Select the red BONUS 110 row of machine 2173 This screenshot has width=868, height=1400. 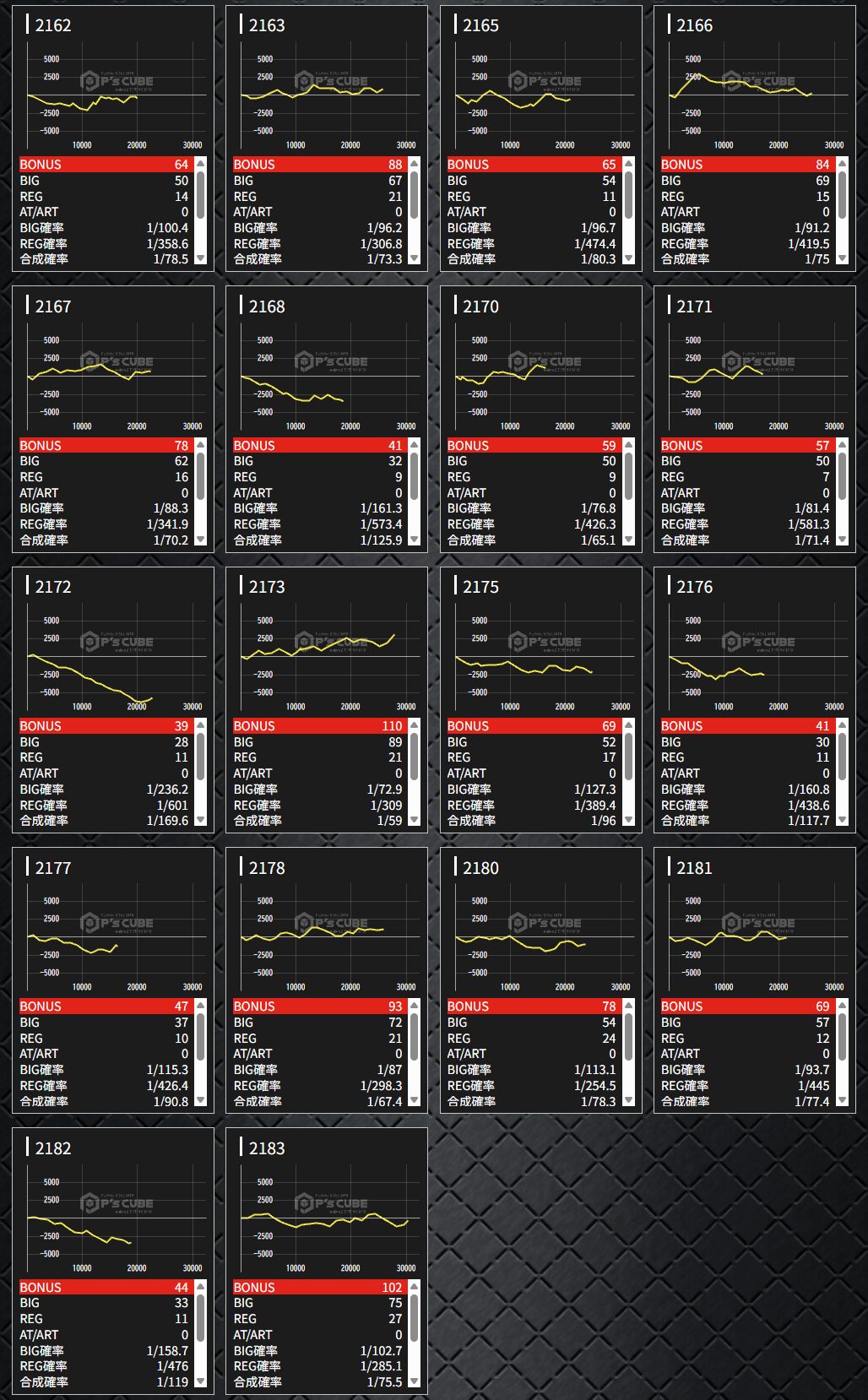point(319,725)
